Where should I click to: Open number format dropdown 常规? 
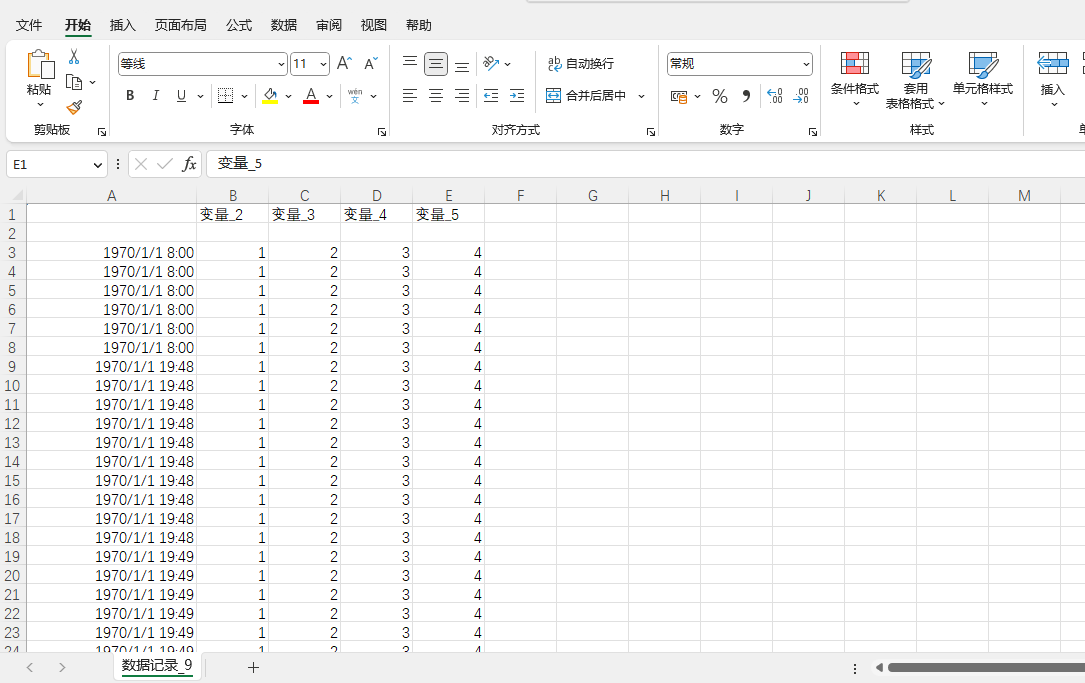(x=806, y=64)
